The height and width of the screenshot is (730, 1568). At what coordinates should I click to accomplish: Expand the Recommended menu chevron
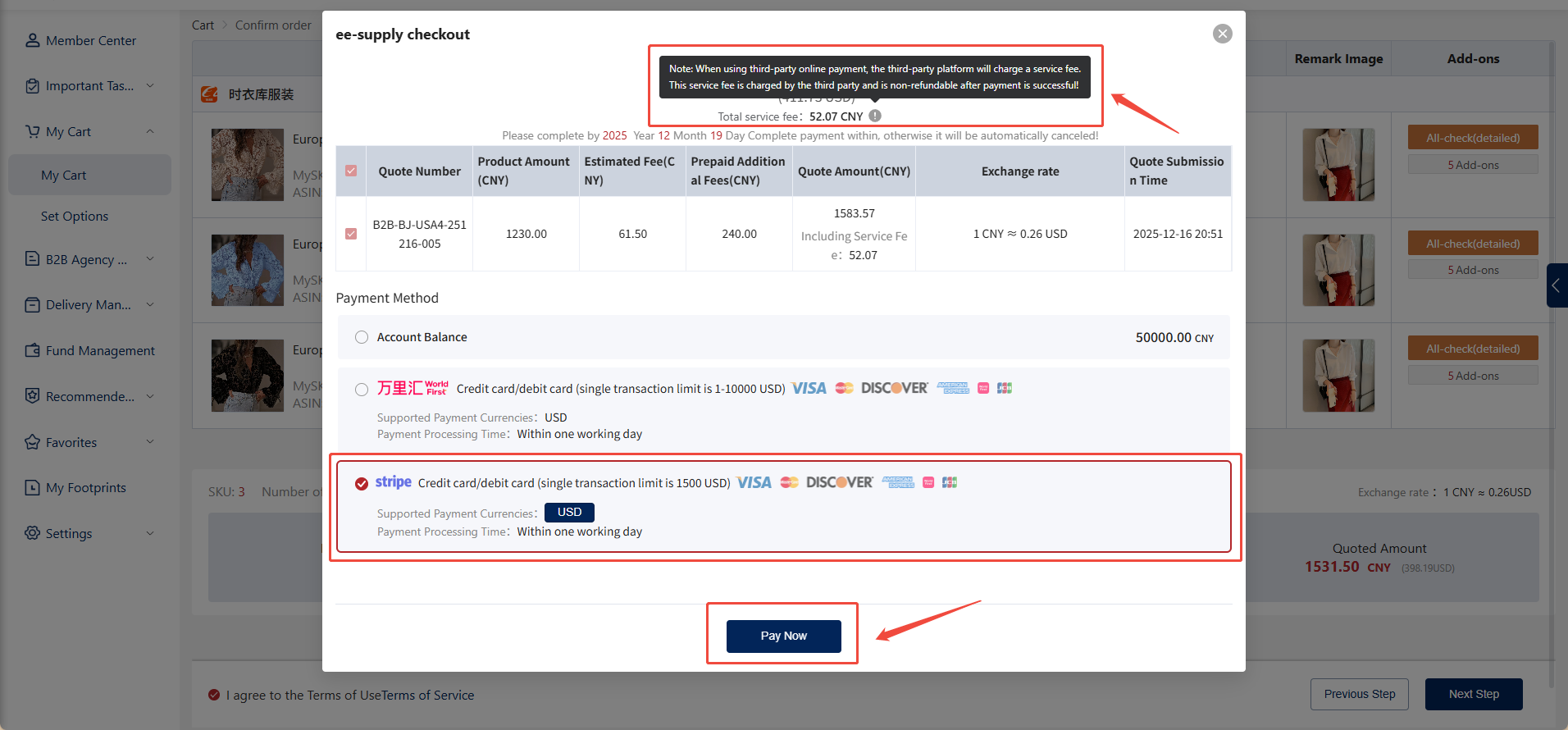coord(150,396)
